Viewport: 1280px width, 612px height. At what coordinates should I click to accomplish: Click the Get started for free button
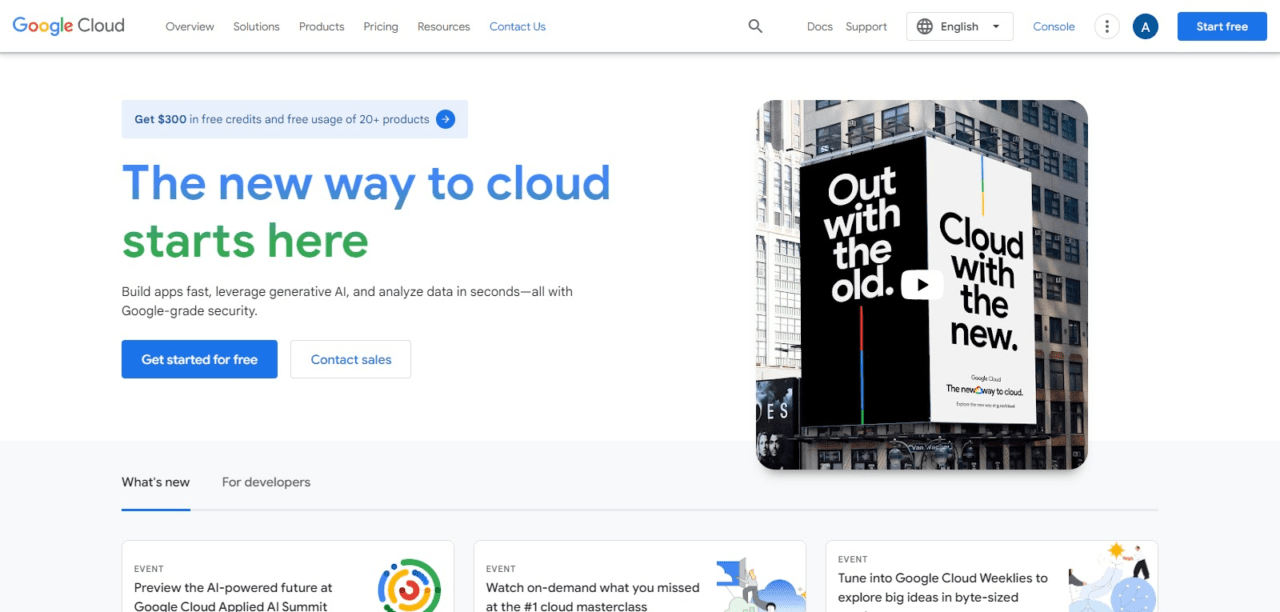[200, 359]
